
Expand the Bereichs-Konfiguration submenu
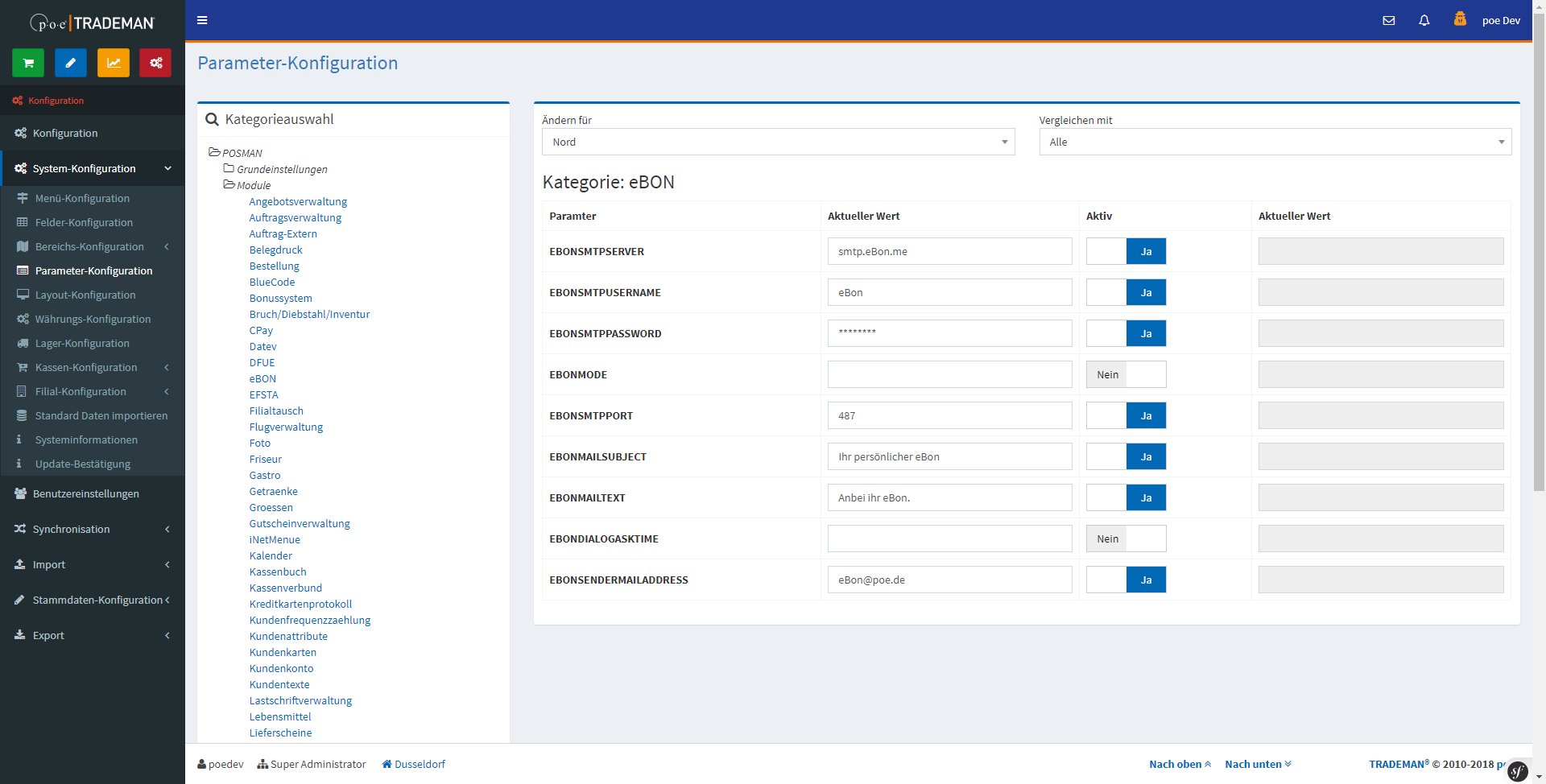tap(93, 246)
